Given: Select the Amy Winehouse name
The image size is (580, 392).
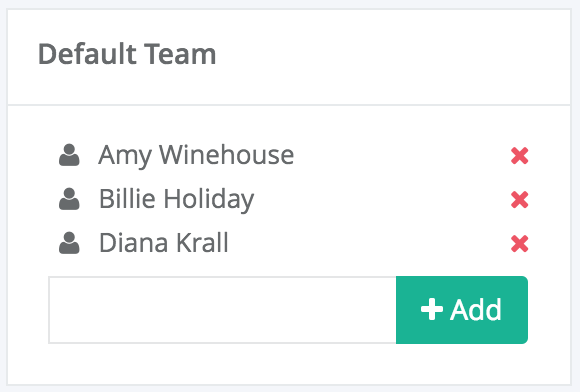Looking at the screenshot, I should (196, 155).
